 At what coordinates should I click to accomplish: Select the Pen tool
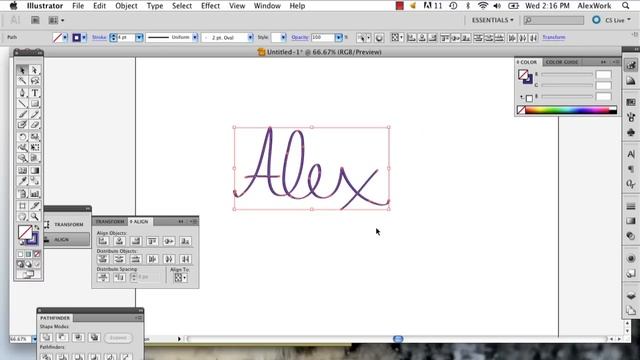tap(22, 93)
